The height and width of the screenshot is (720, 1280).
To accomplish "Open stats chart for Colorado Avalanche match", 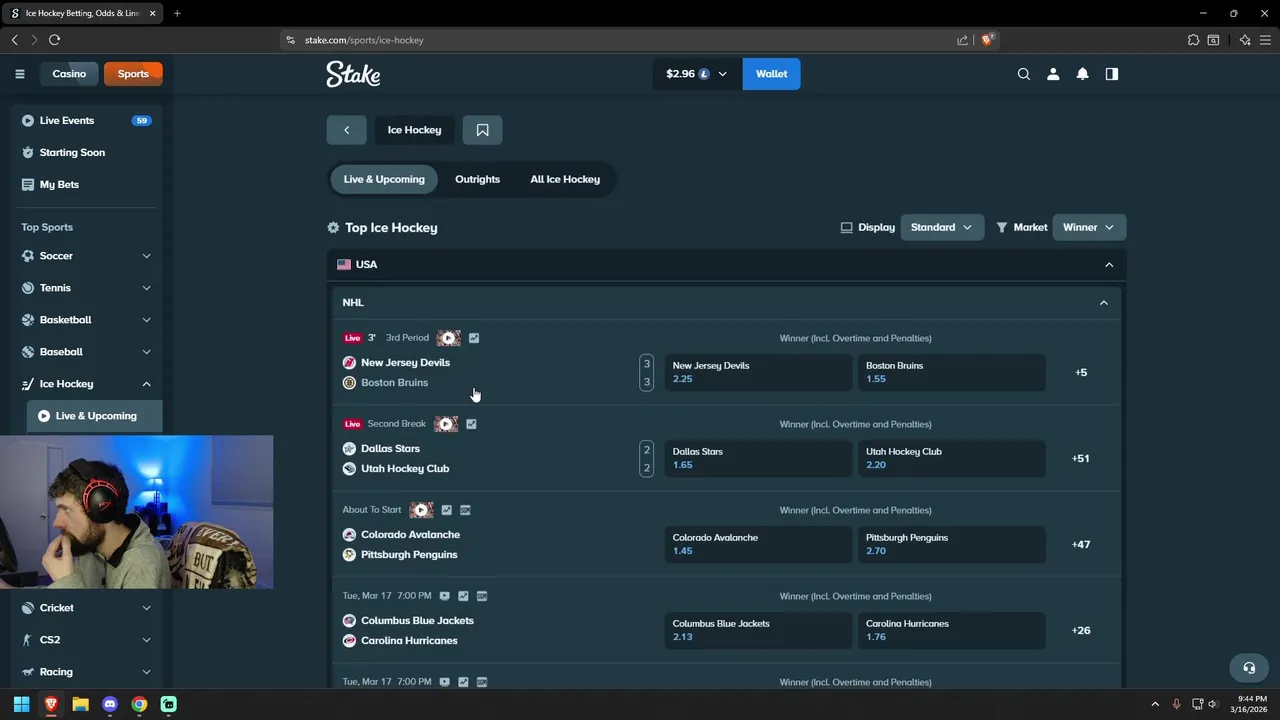I will [x=446, y=510].
